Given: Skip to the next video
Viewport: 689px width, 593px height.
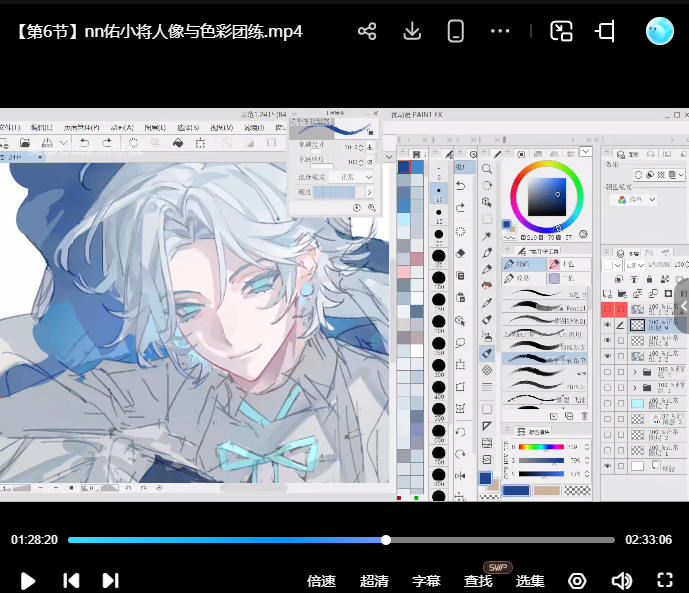Looking at the screenshot, I should point(111,580).
